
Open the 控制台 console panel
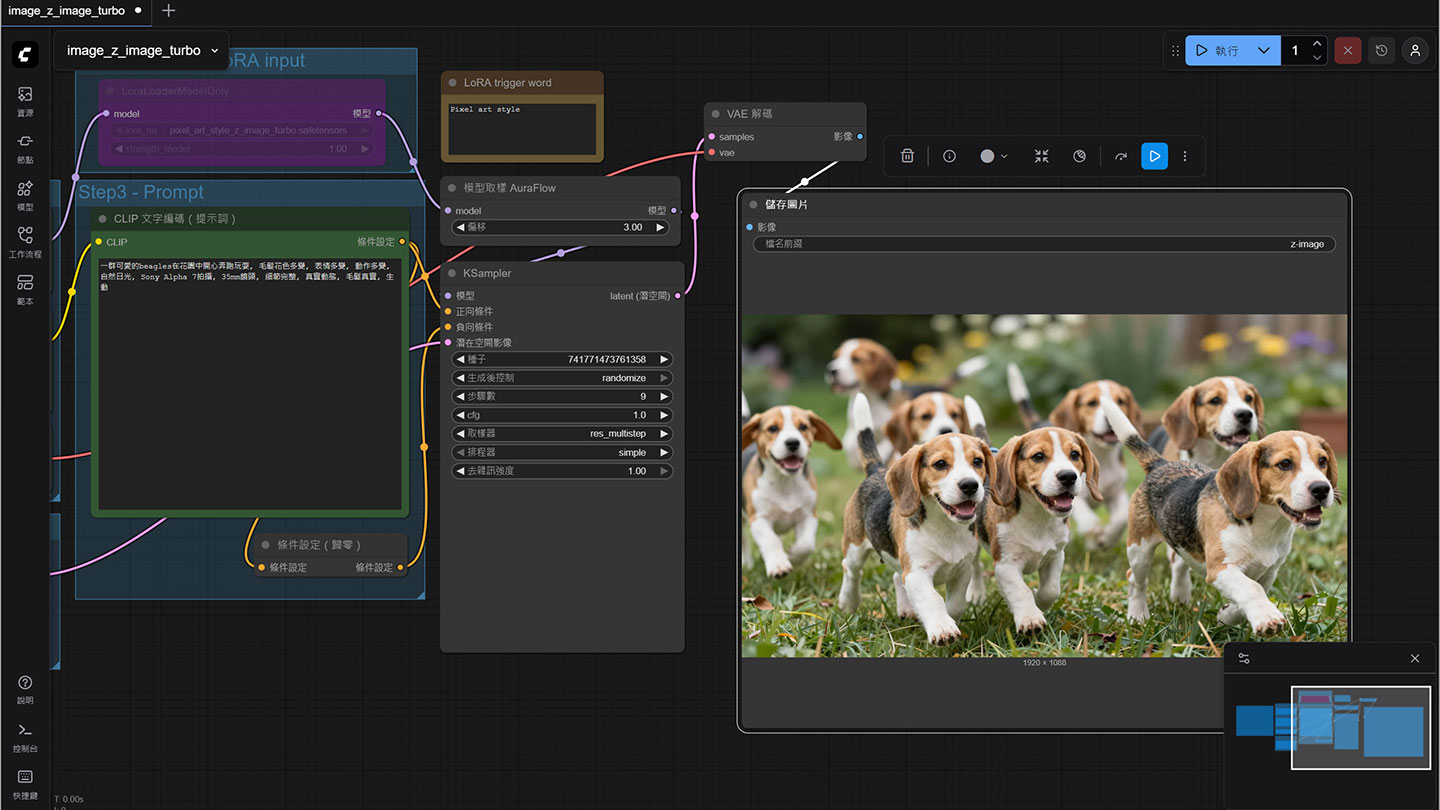pos(25,737)
